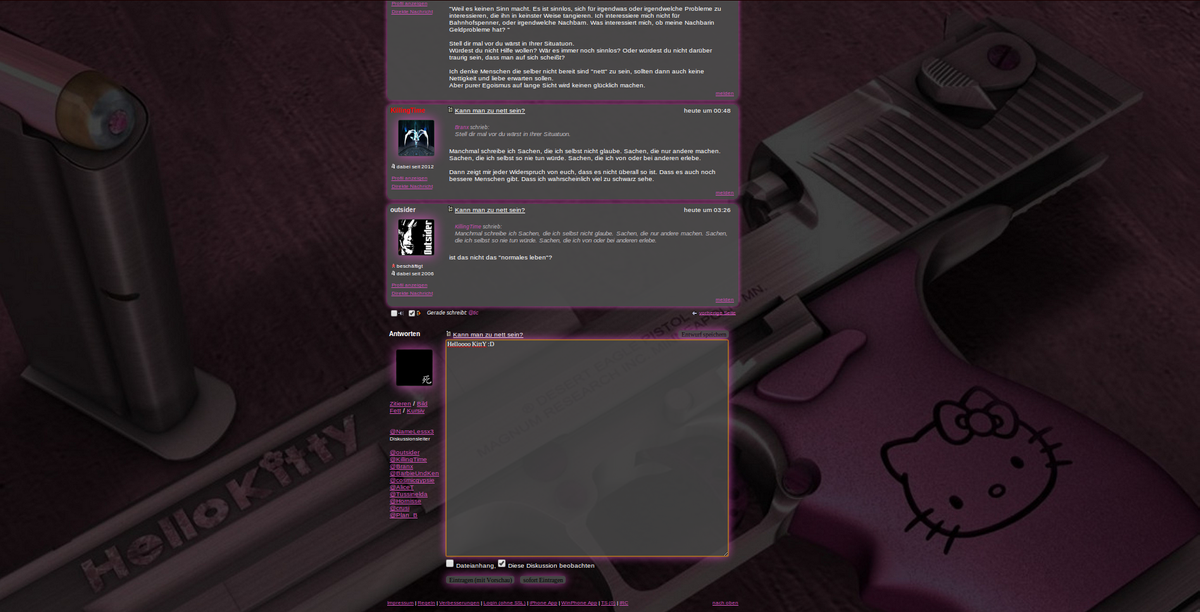Open the Regeln footer link
1200x612 pixels.
click(x=427, y=603)
